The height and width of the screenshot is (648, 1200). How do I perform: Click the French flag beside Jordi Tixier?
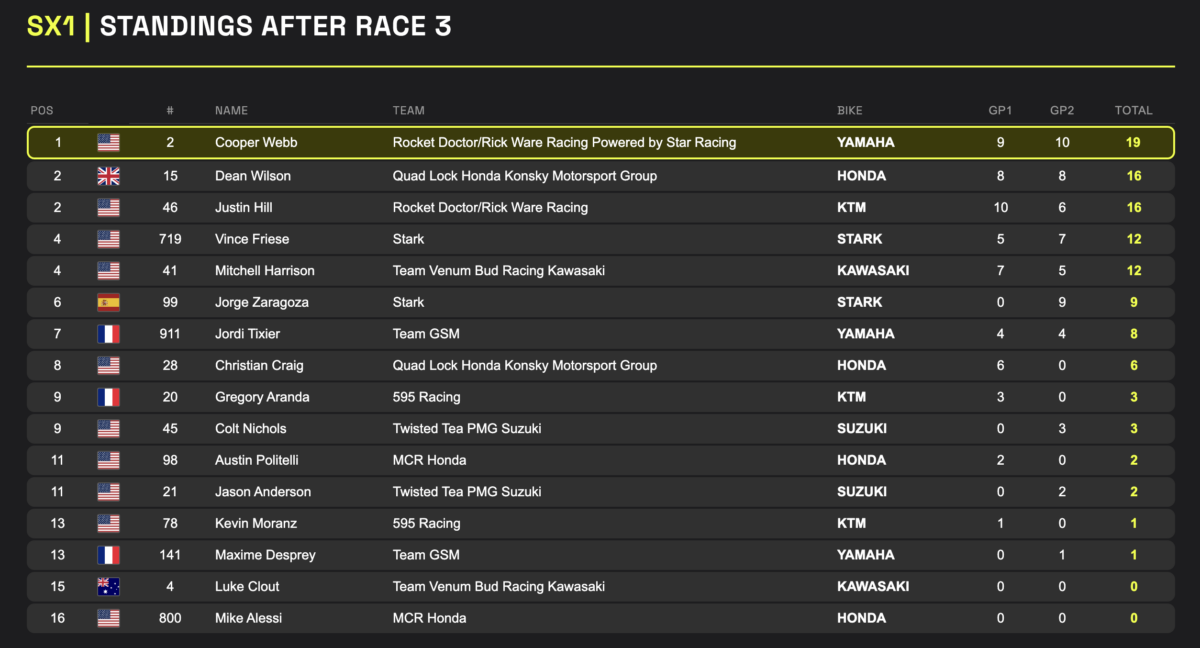click(108, 334)
